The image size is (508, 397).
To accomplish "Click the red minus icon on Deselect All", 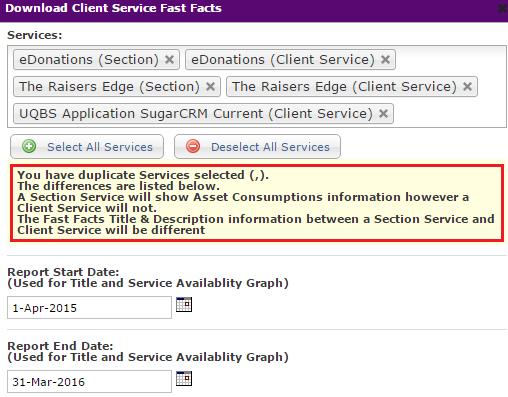I will [x=193, y=146].
